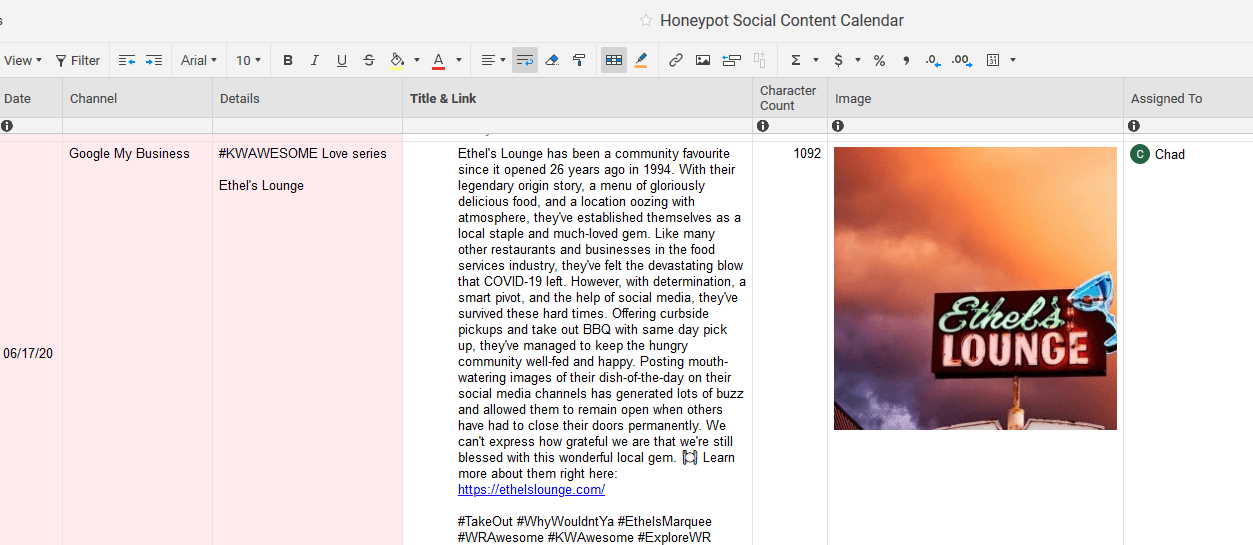Open the font size 10 dropdown
Viewport: 1253px width, 545px height.
(248, 60)
